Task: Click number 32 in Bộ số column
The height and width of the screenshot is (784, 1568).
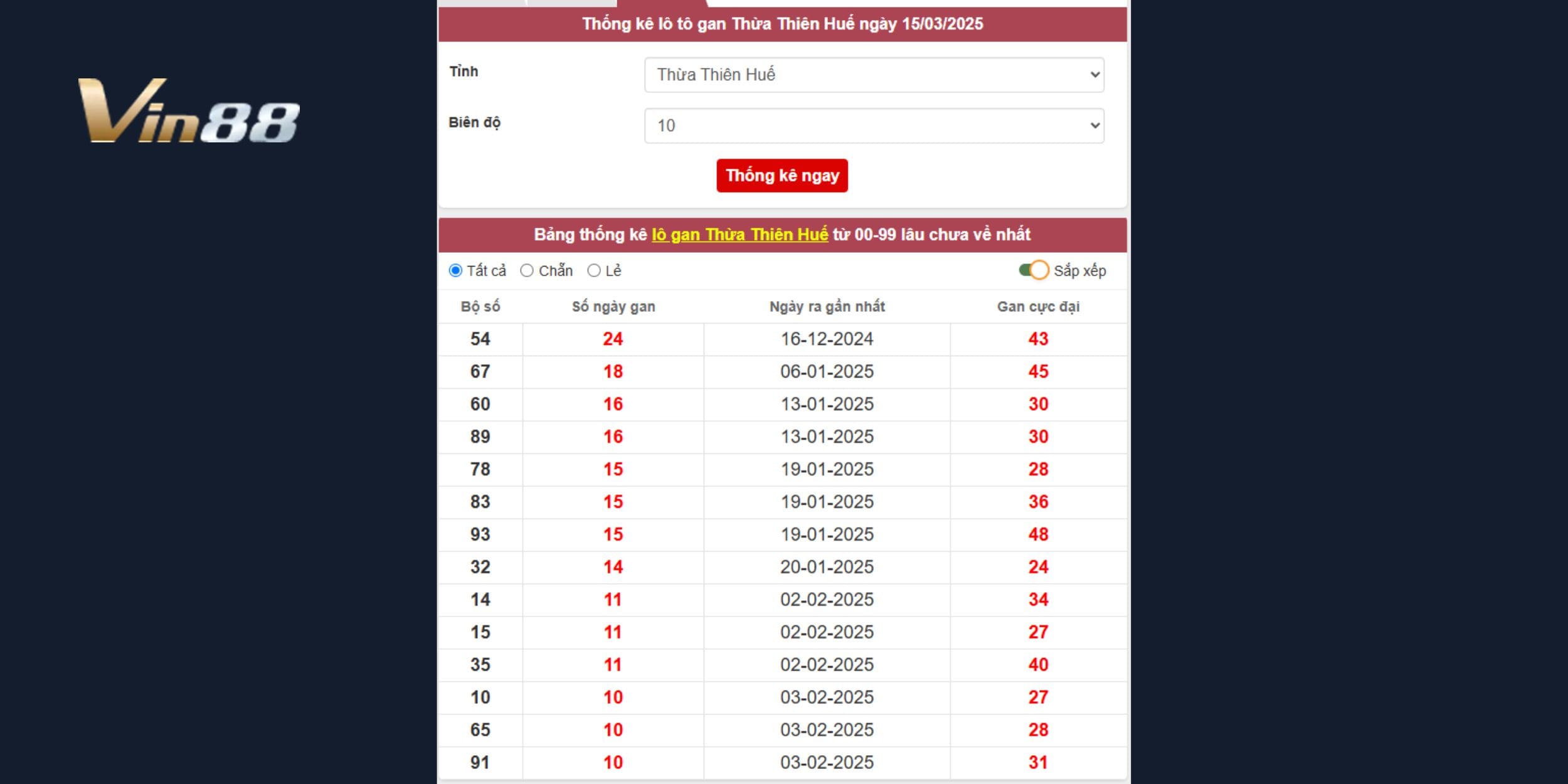Action: click(x=480, y=568)
